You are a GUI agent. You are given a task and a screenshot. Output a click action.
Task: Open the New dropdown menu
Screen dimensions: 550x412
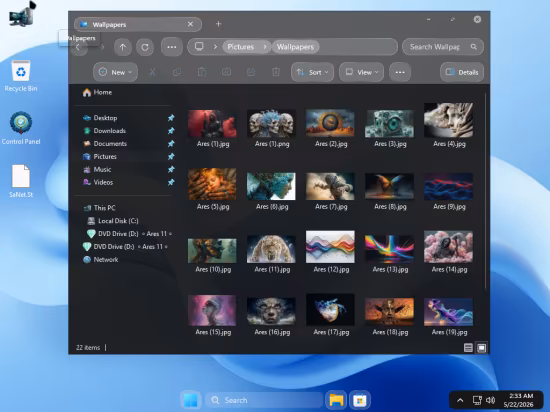(115, 72)
